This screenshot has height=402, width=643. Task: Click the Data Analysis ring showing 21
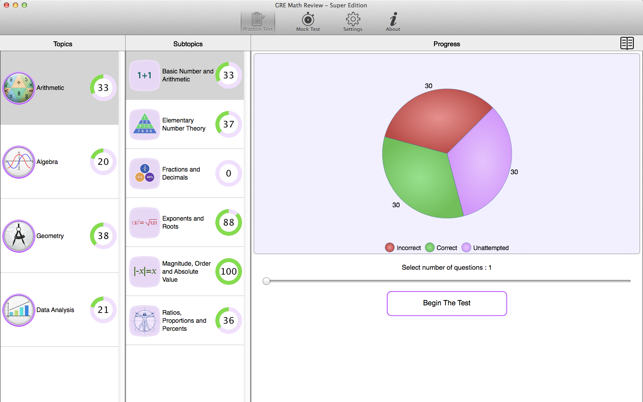point(103,310)
